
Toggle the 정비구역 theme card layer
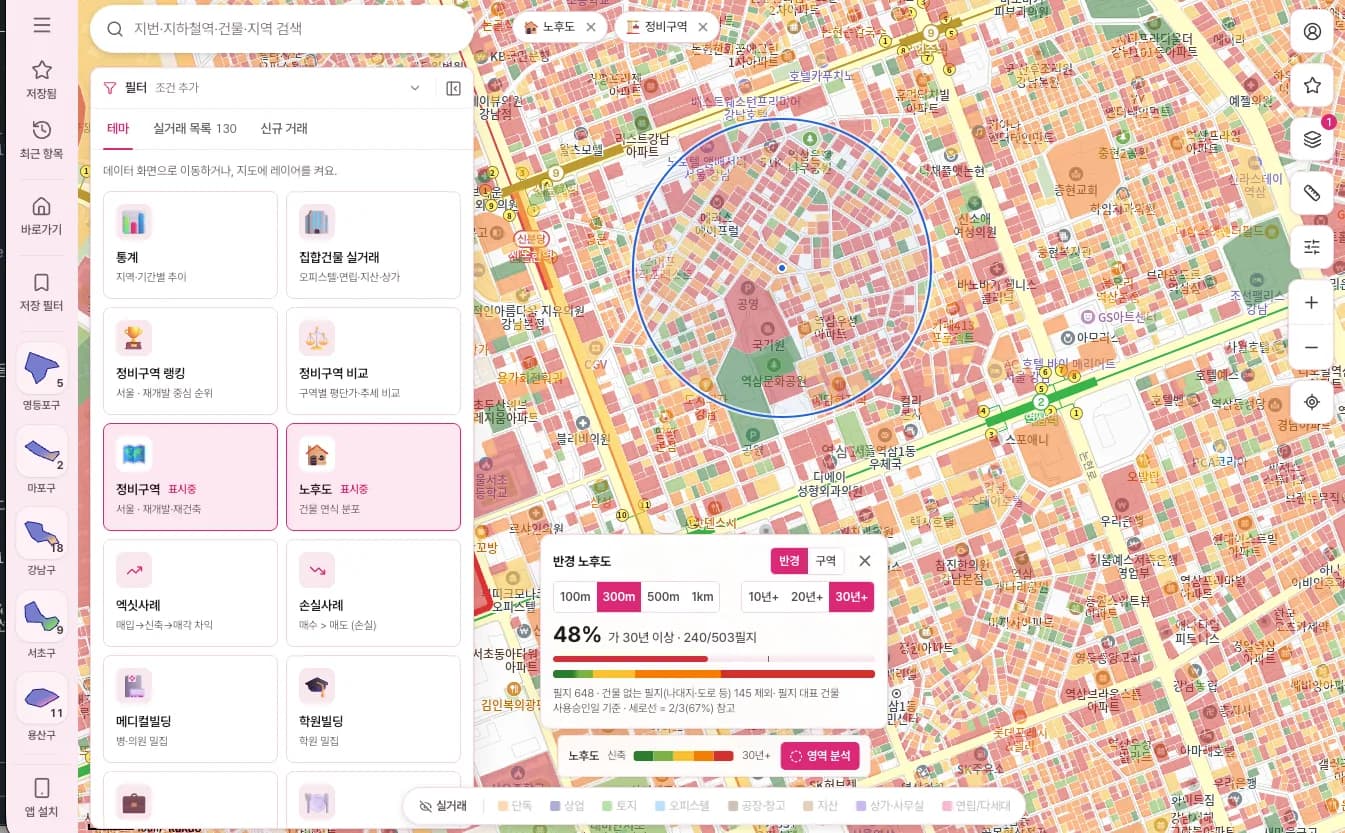click(190, 477)
